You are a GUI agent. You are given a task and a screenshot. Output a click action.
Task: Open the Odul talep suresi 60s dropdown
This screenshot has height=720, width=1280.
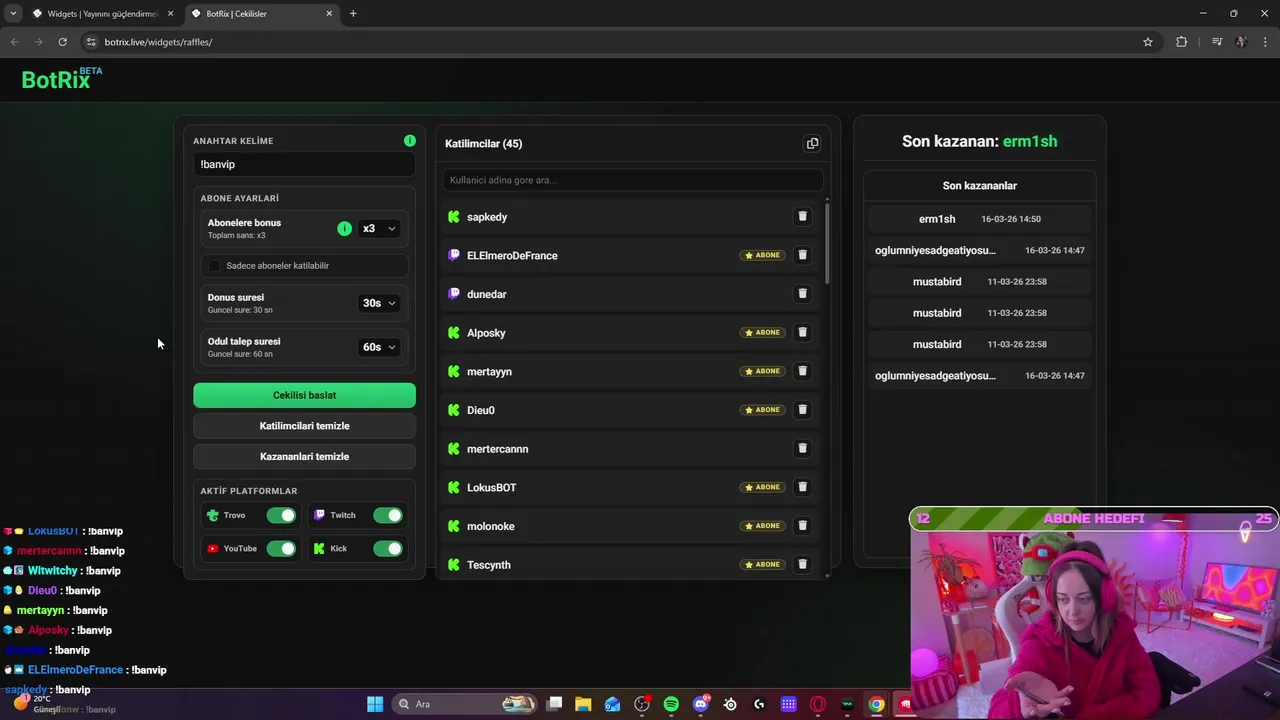pos(379,347)
